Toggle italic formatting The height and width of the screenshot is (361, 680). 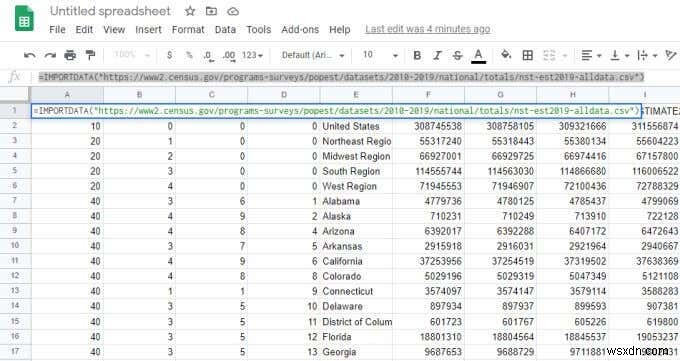438,56
